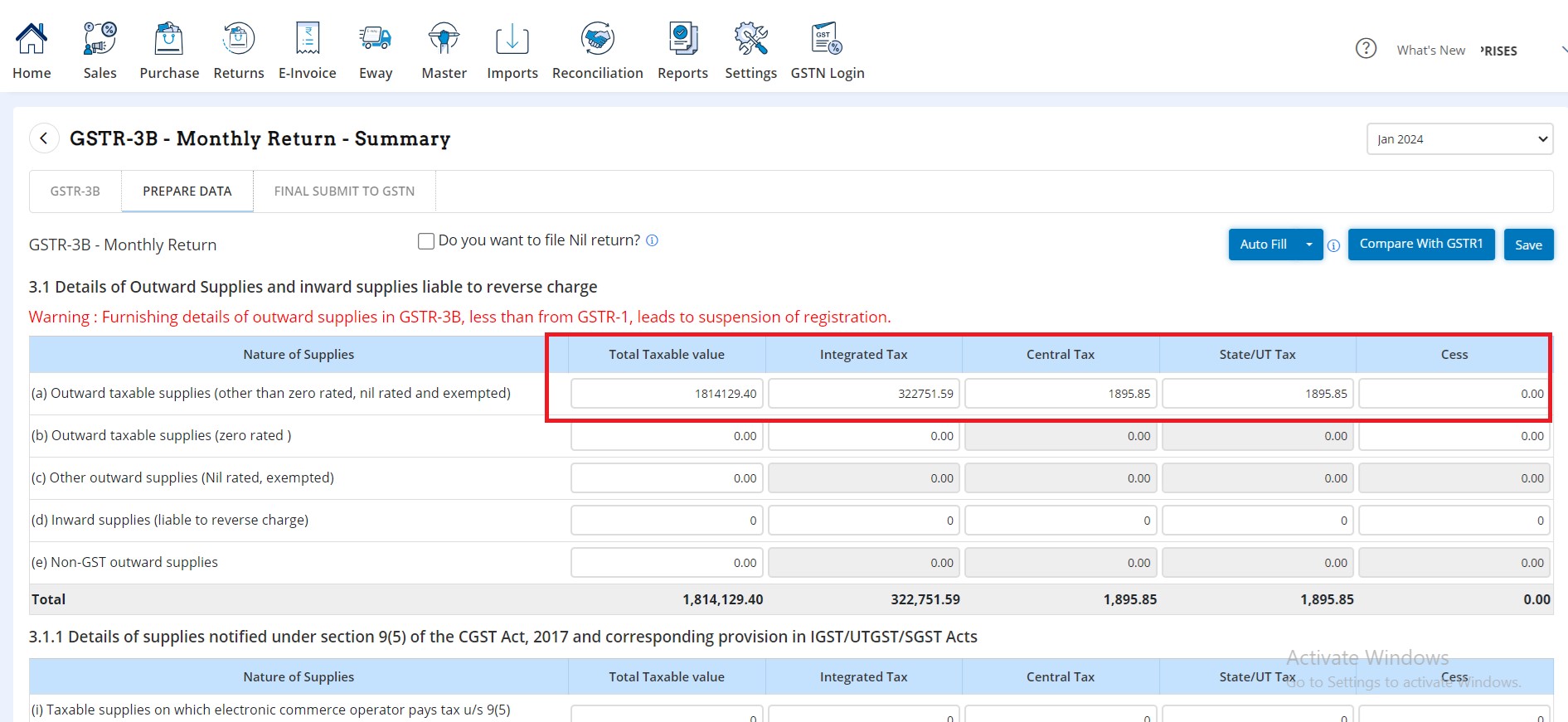Open the Returns icon
Viewport: 1568px width, 722px height.
238,39
